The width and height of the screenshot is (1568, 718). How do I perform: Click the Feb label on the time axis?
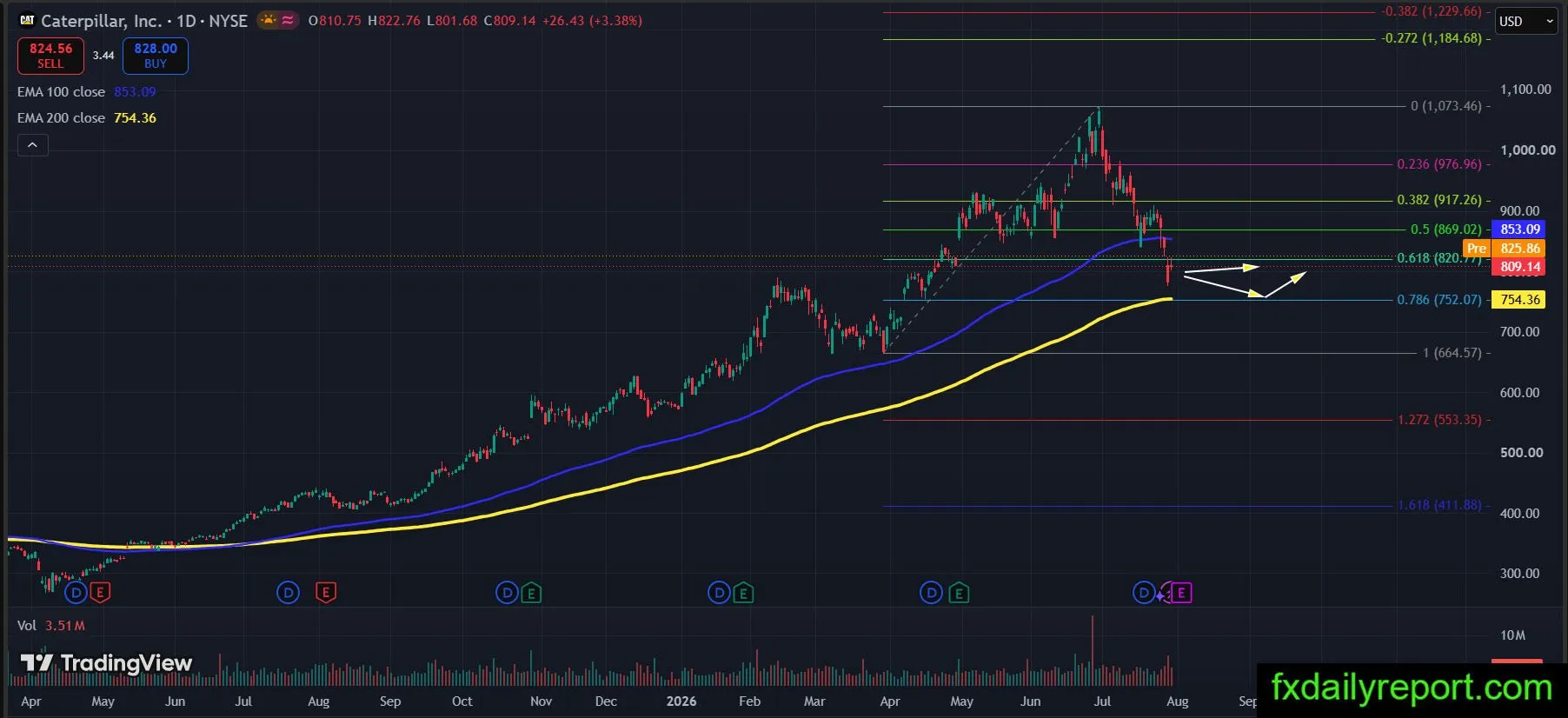(749, 701)
